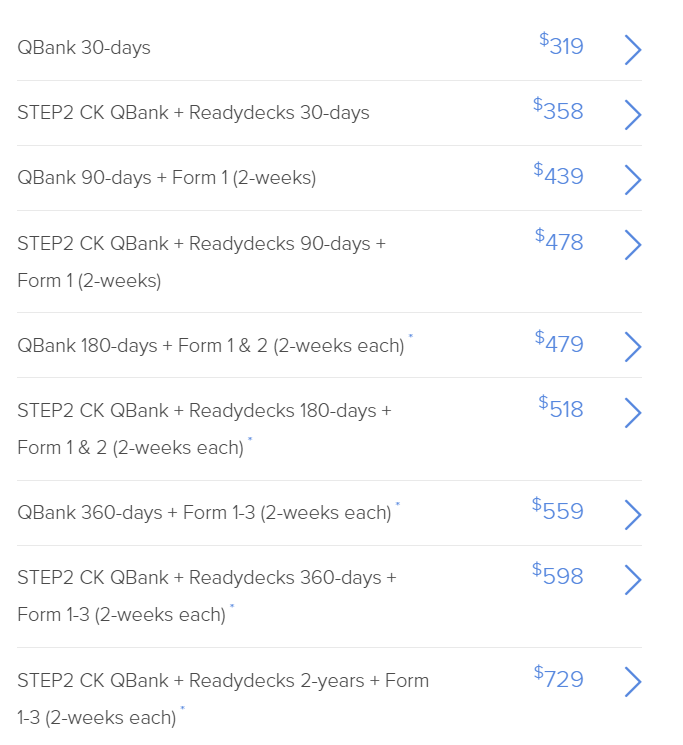Choose QBank 180-days + Form 1 & 2

click(211, 346)
